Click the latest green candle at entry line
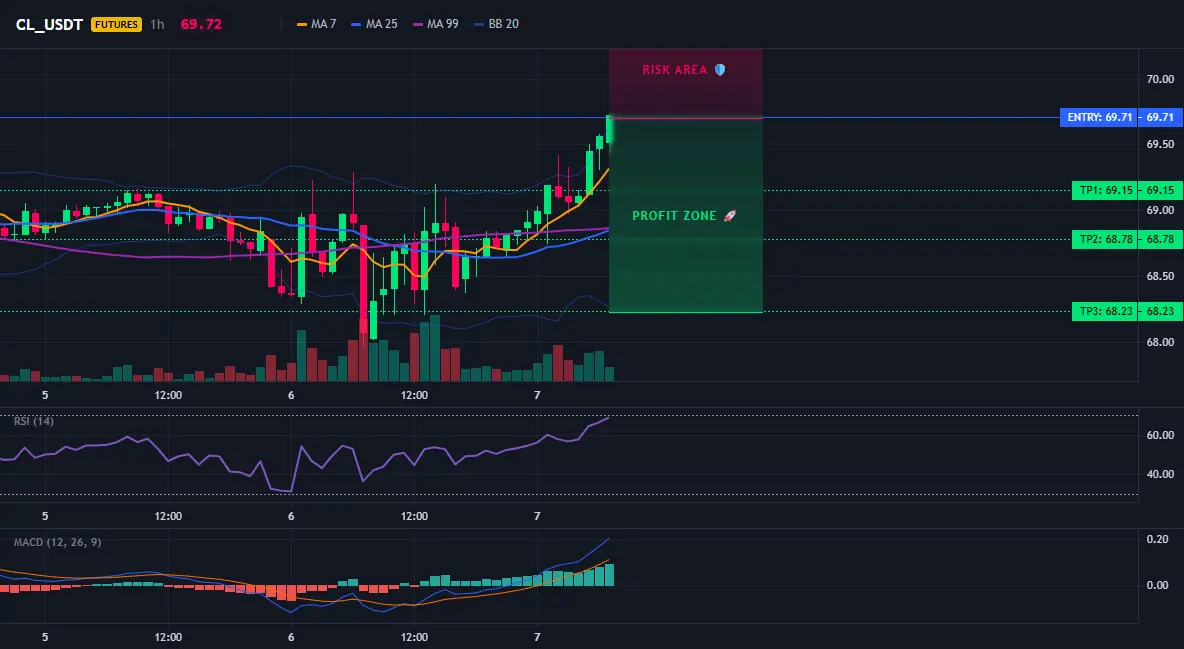1184x649 pixels. 609,129
